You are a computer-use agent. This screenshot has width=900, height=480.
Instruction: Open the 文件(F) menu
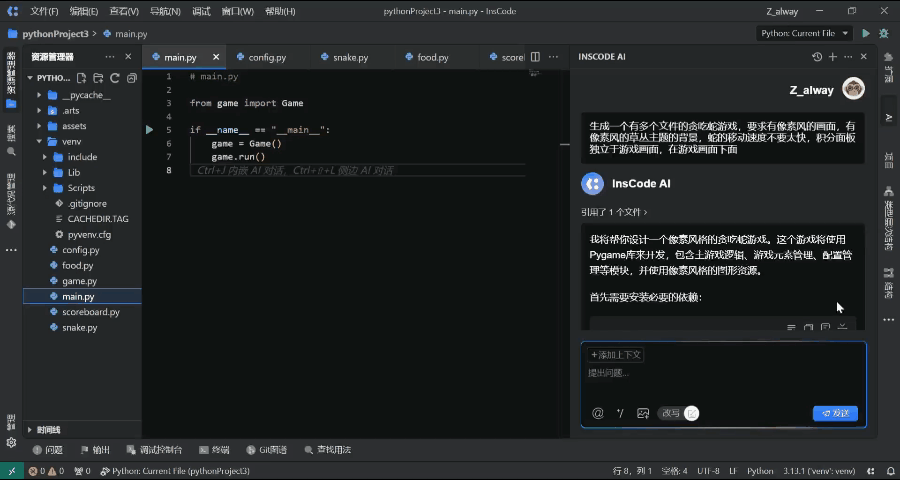[44, 11]
